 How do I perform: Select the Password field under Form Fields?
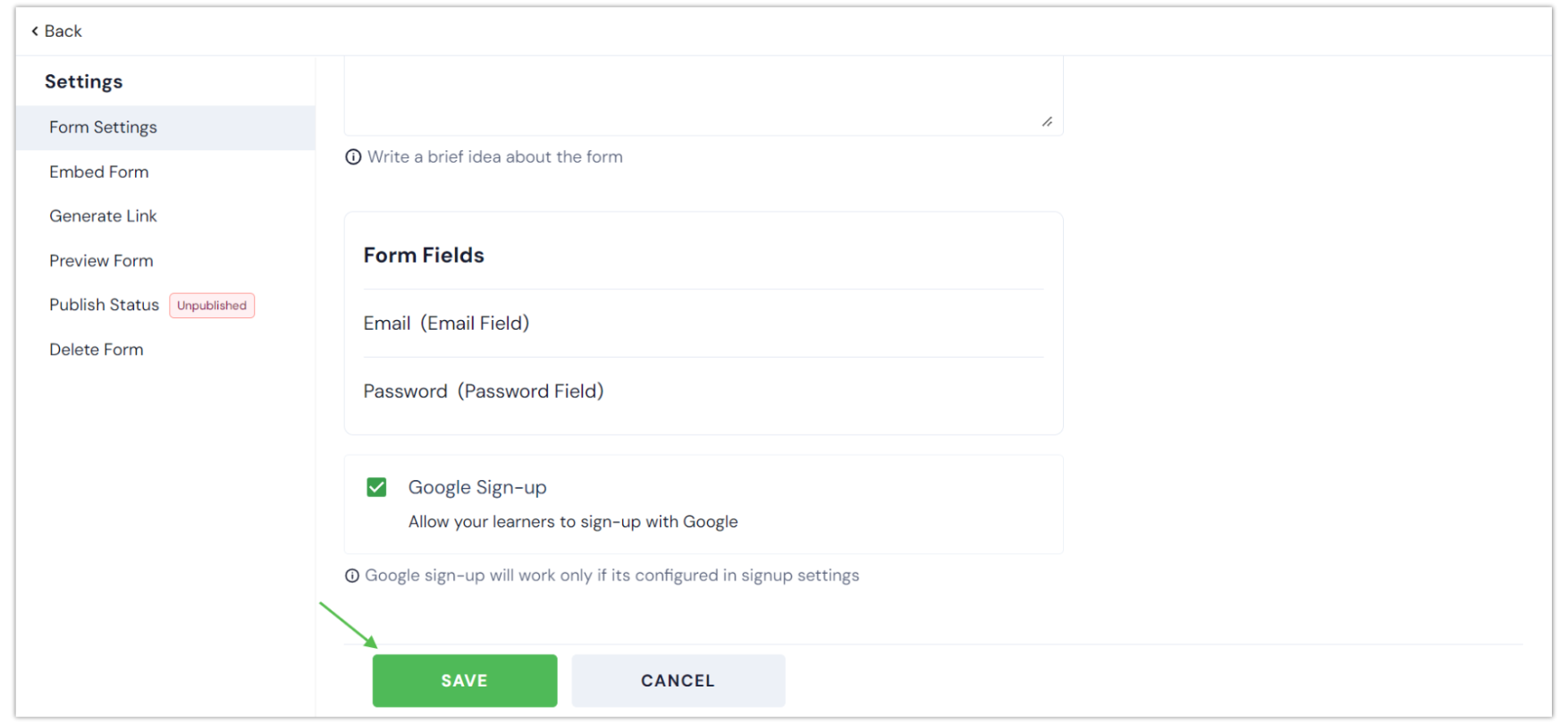pos(484,391)
